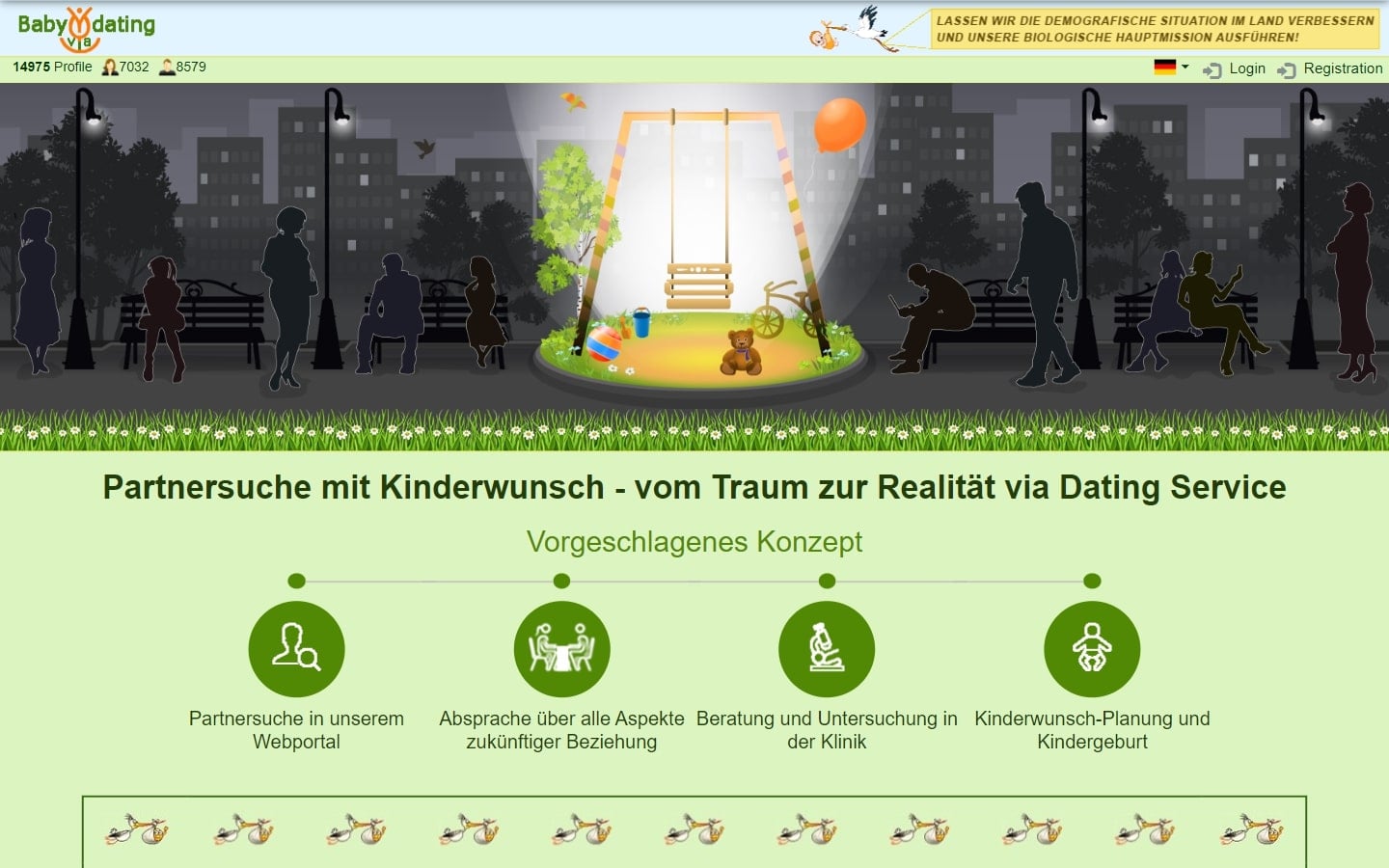Click the Baby via dating logo
Screen dimensions: 1389x868
(x=86, y=29)
